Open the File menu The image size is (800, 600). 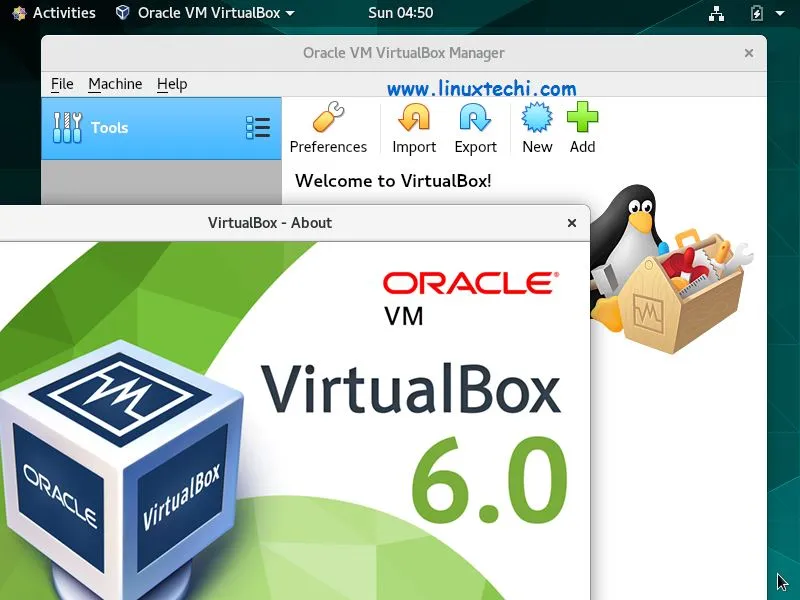(x=62, y=84)
